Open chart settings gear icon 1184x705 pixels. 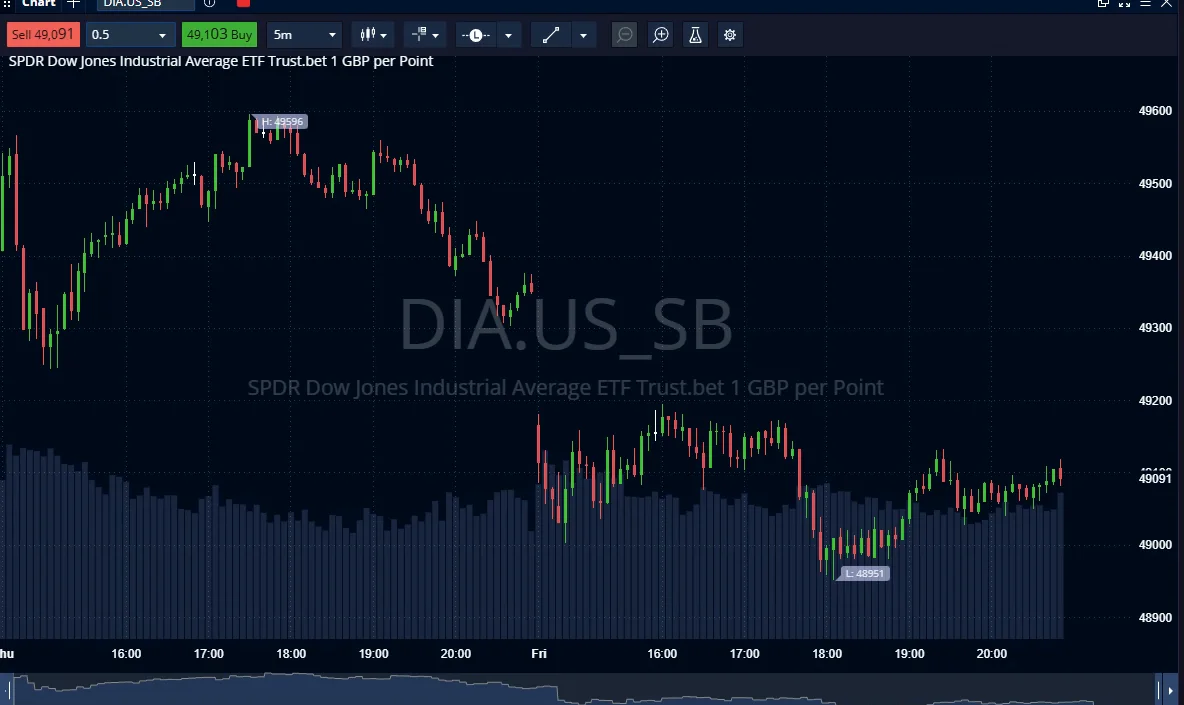pos(730,35)
